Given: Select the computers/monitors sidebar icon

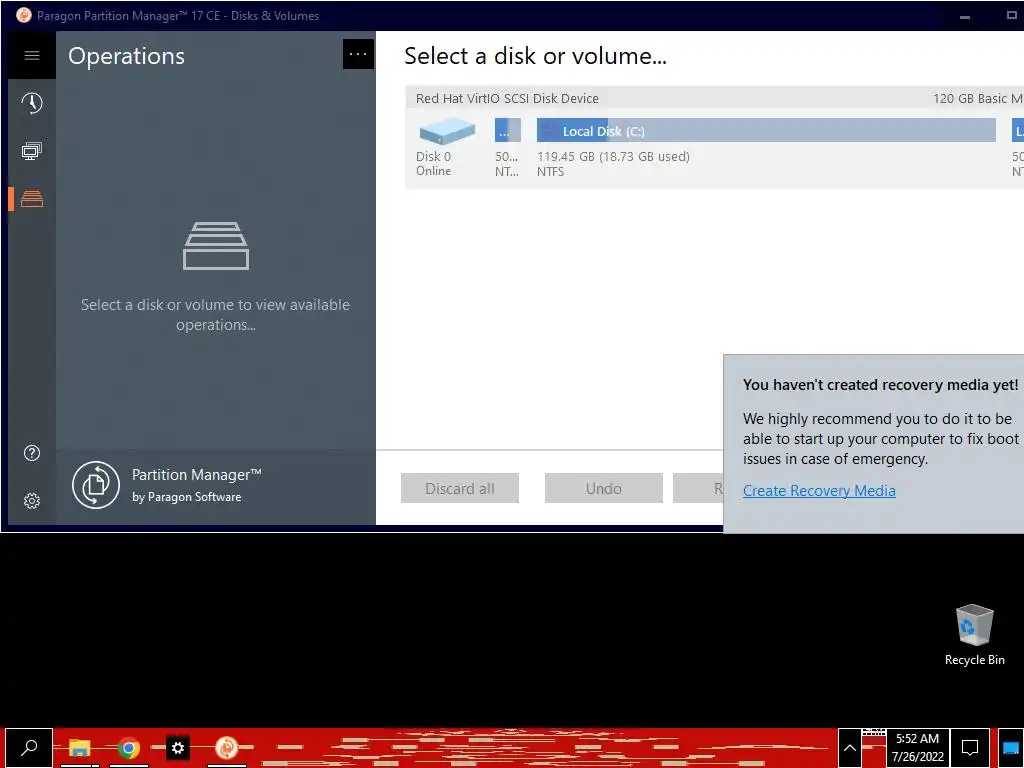Looking at the screenshot, I should [31, 151].
